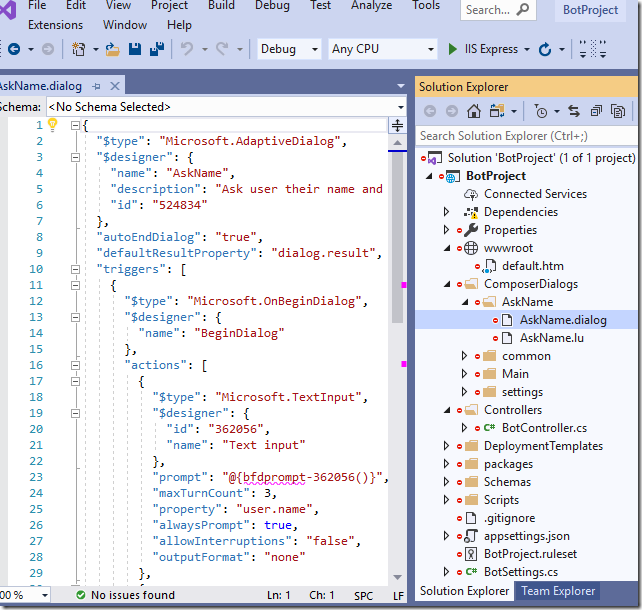Collapse actions fold at line 16
The image size is (642, 610).
(75, 365)
